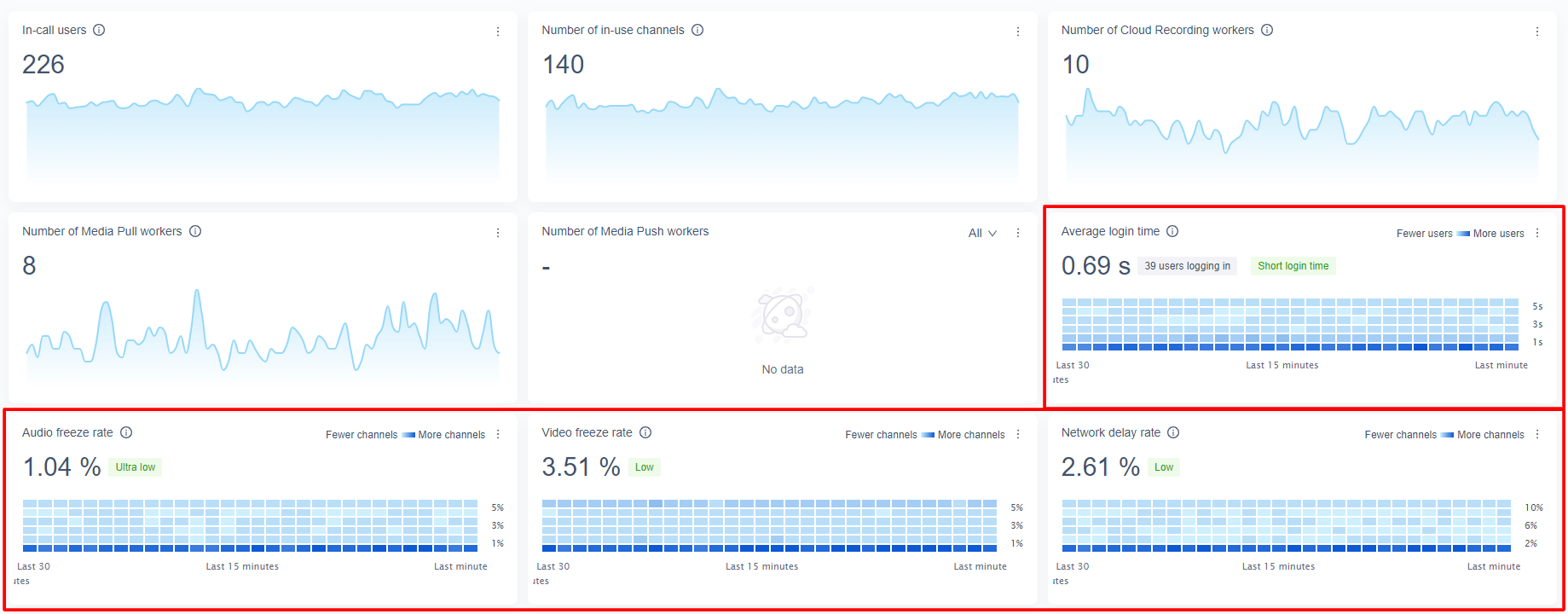
Task: Open the Network delay rate info icon
Action: 1173,432
